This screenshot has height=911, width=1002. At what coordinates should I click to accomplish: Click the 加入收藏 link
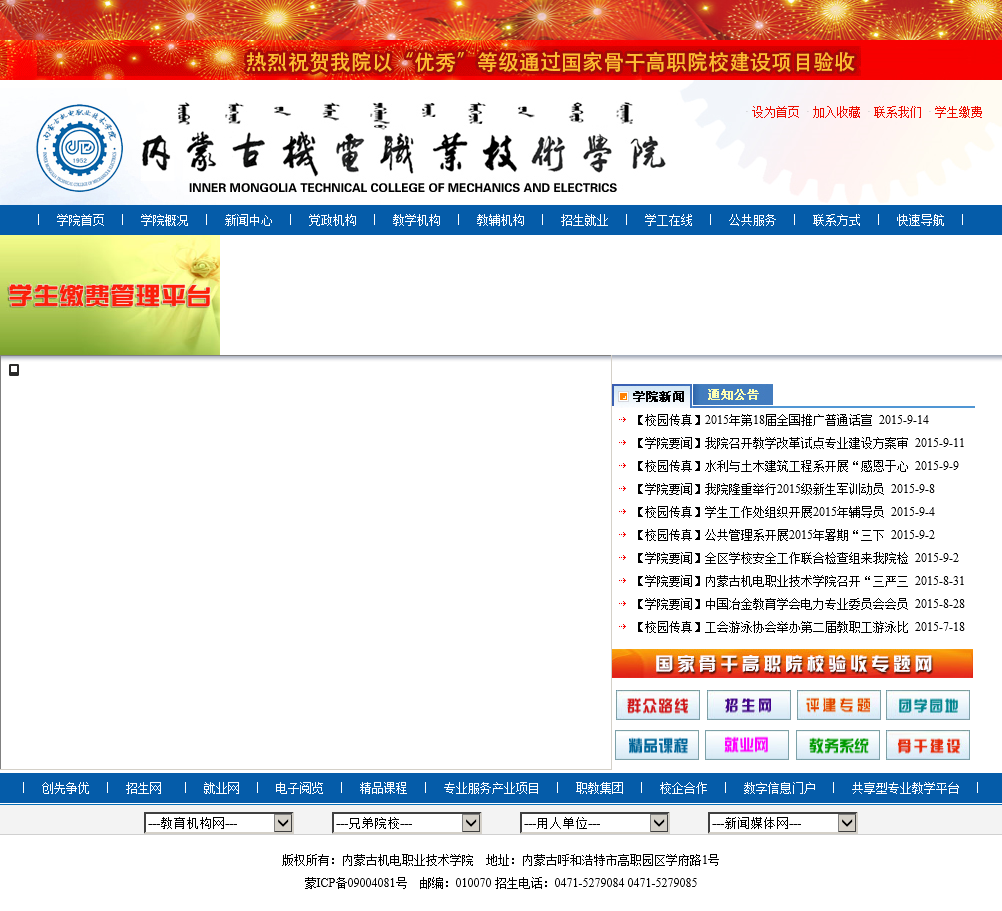coord(836,112)
